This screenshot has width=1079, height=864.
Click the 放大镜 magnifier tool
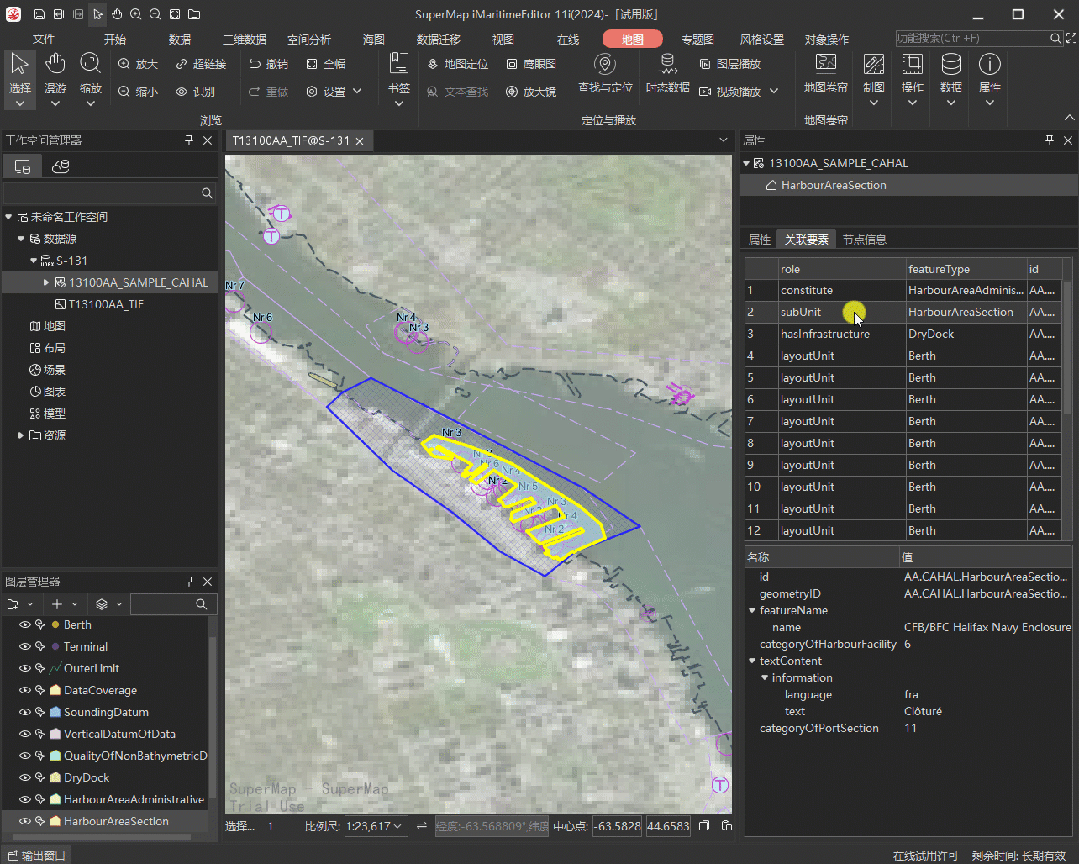coord(530,91)
